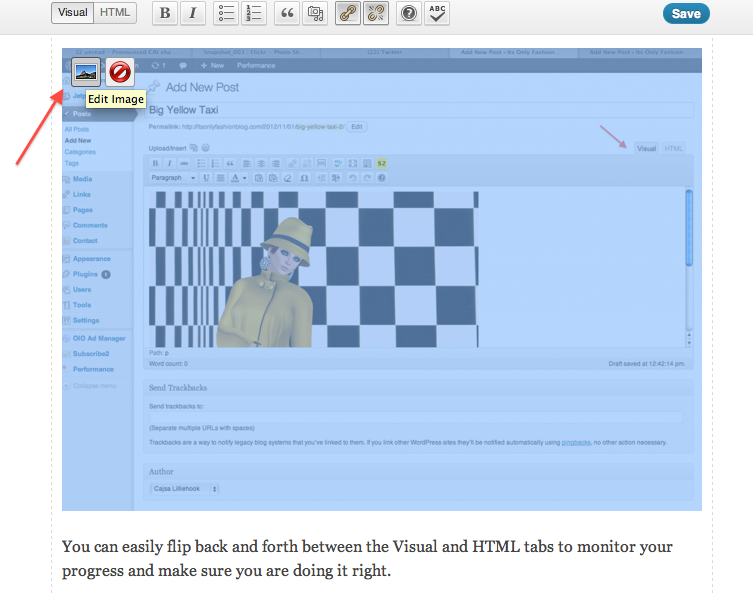Screen dimensions: 753x596
Task: Switch to the Visual editor tab
Action: coord(73,13)
